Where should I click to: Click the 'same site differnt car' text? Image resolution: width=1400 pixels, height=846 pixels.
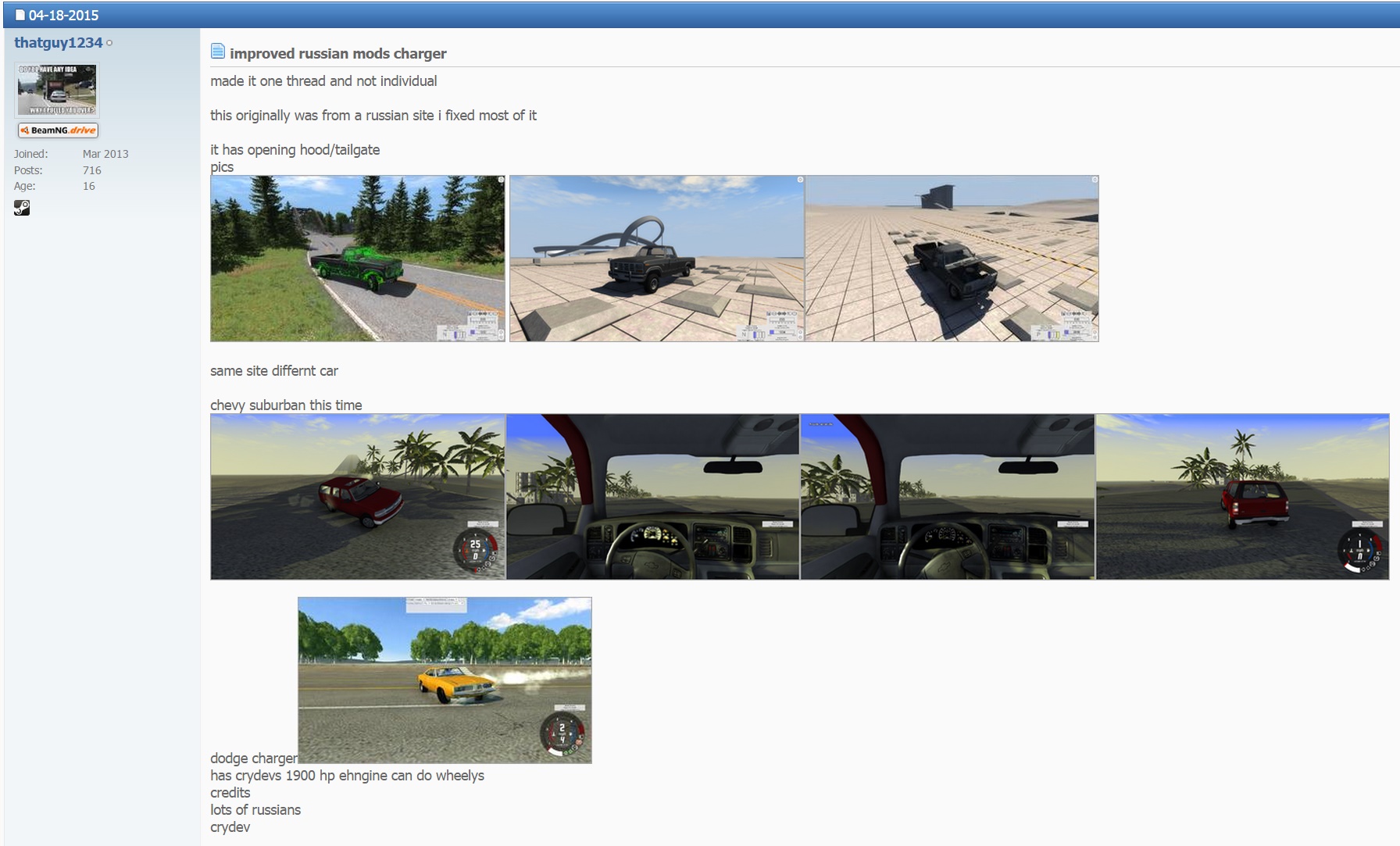[x=274, y=371]
